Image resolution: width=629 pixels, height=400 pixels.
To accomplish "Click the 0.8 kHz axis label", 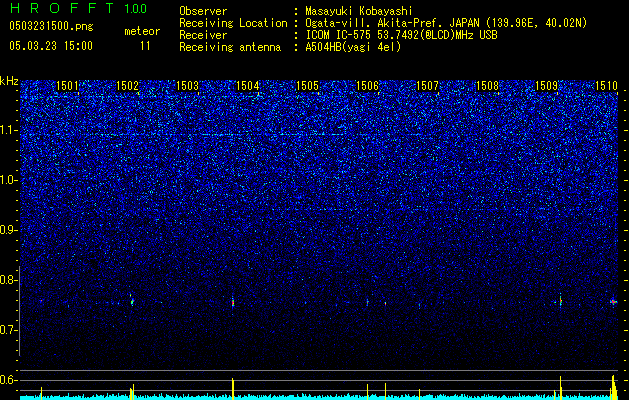I will click(8, 280).
